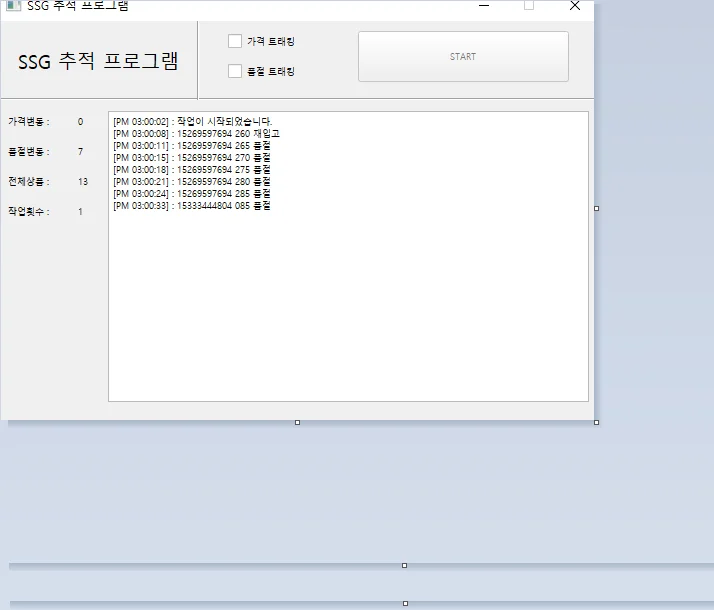Image resolution: width=714 pixels, height=610 pixels.
Task: Minimize the SSG 추적 프로그램 window
Action: pyautogui.click(x=484, y=5)
